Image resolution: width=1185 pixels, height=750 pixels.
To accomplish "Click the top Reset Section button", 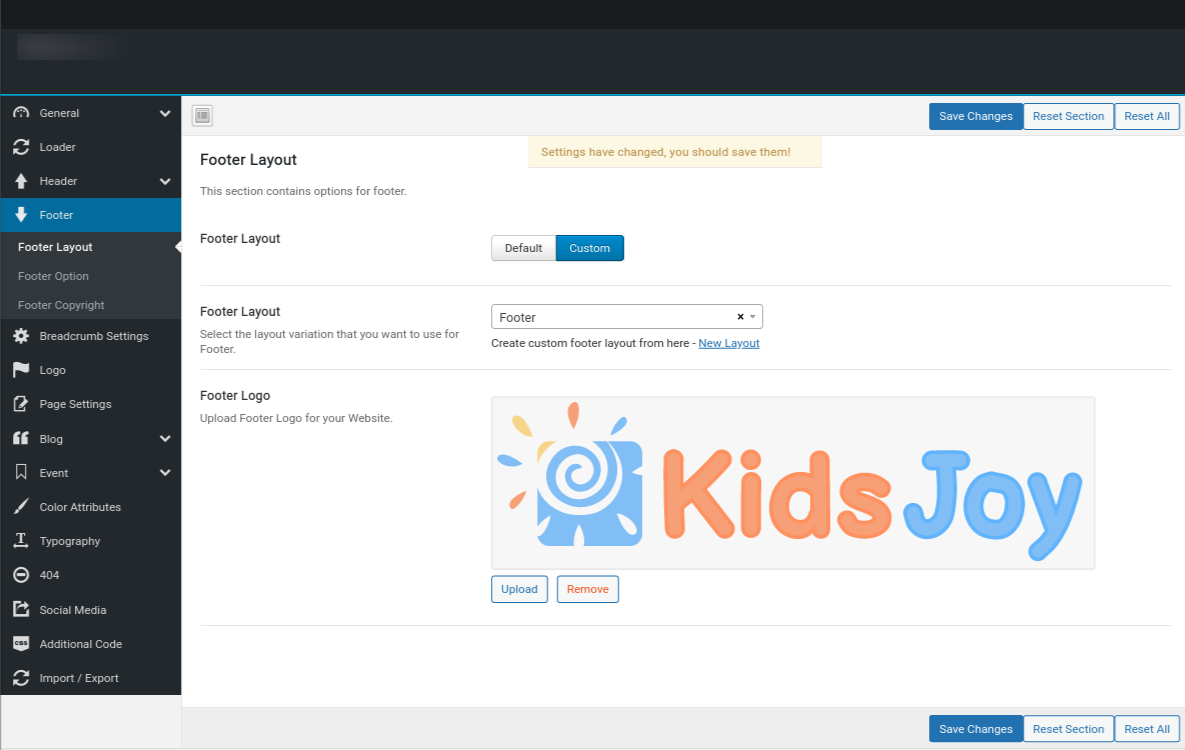I will (1069, 116).
